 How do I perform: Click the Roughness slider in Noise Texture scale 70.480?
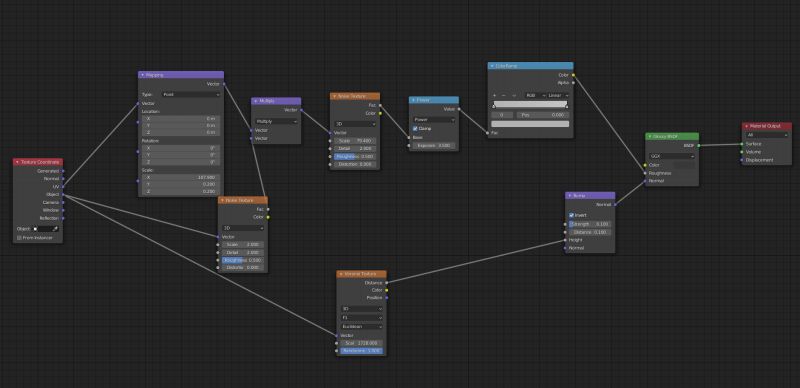click(x=355, y=156)
